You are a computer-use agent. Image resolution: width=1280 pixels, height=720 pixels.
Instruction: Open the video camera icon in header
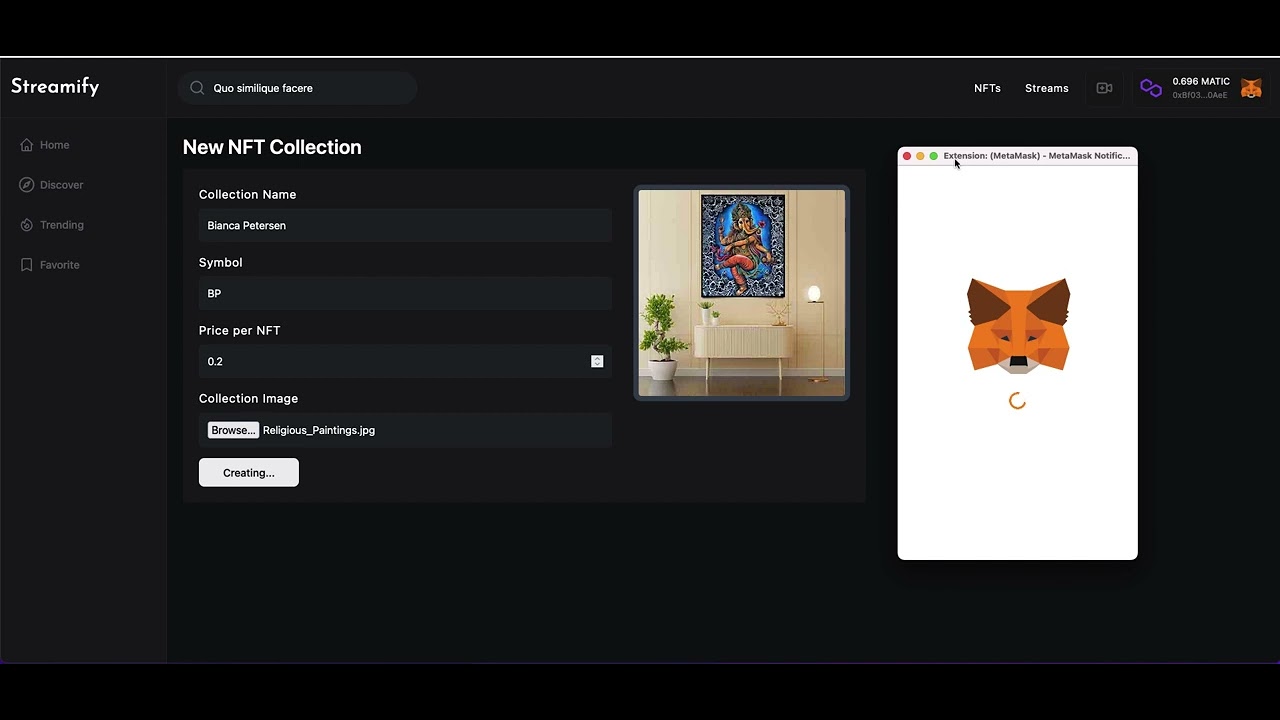point(1104,88)
